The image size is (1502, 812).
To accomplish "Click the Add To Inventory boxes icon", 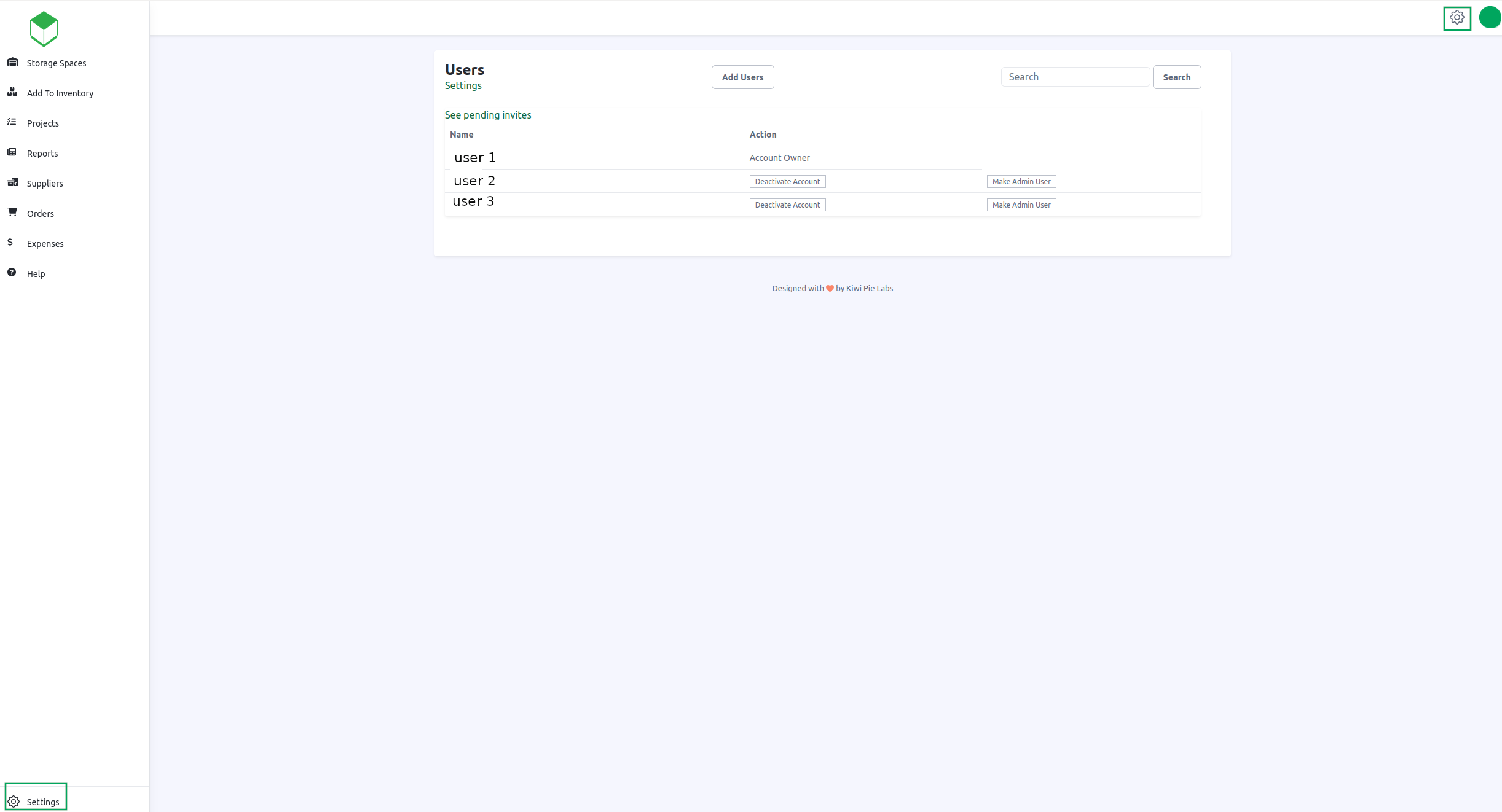I will (x=12, y=92).
